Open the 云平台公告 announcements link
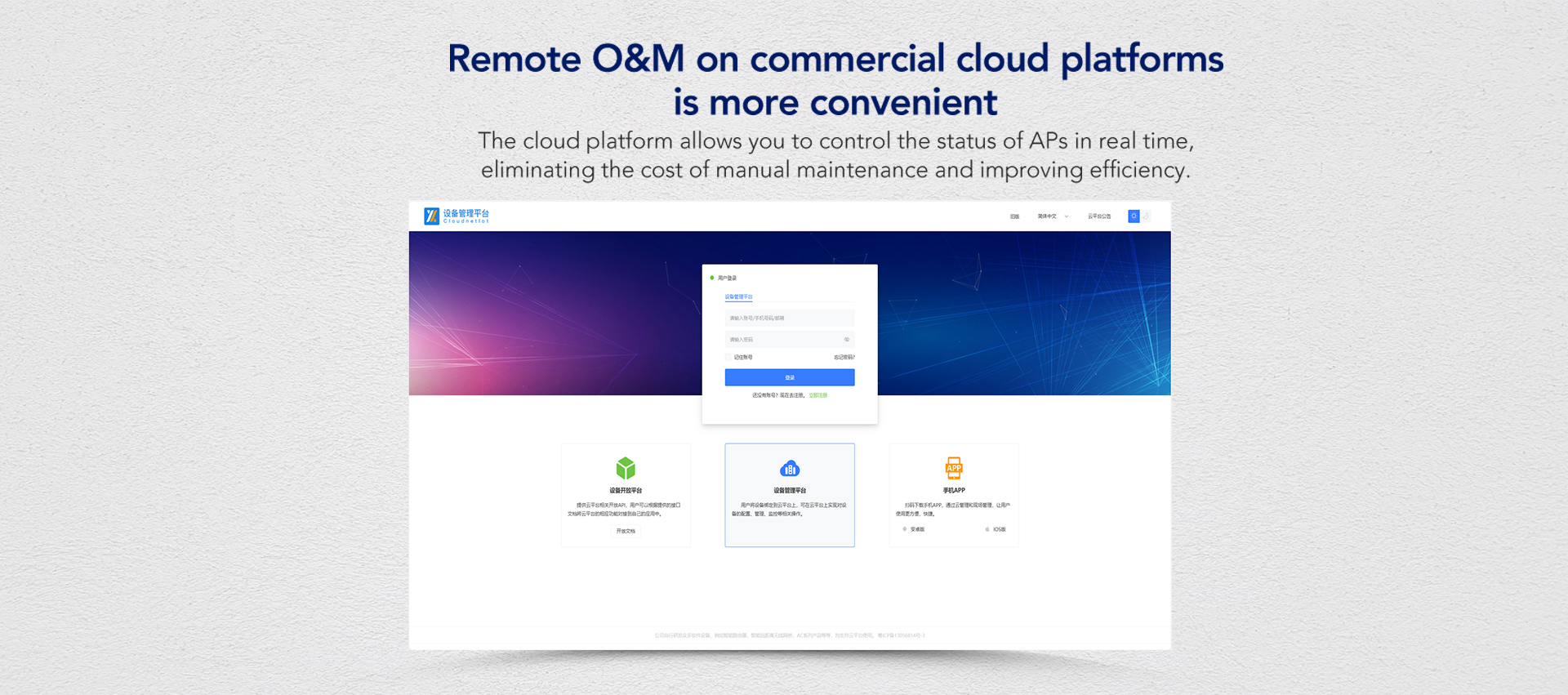This screenshot has width=1568, height=695. pyautogui.click(x=1099, y=216)
